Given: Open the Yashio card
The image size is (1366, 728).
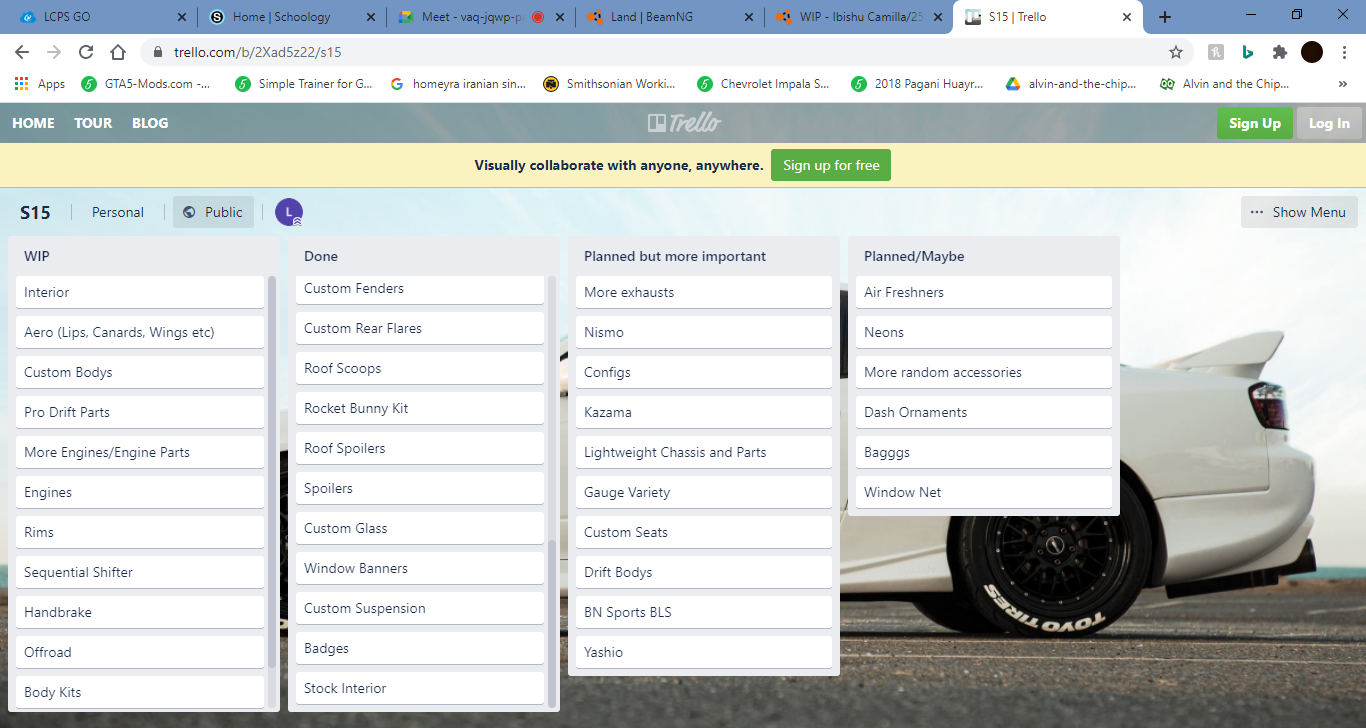Looking at the screenshot, I should [x=704, y=652].
